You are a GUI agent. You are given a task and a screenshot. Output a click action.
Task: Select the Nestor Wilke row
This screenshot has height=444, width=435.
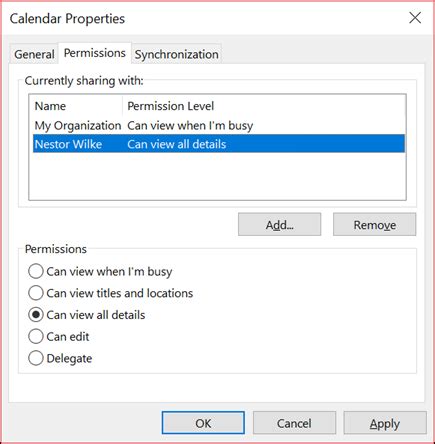(219, 144)
